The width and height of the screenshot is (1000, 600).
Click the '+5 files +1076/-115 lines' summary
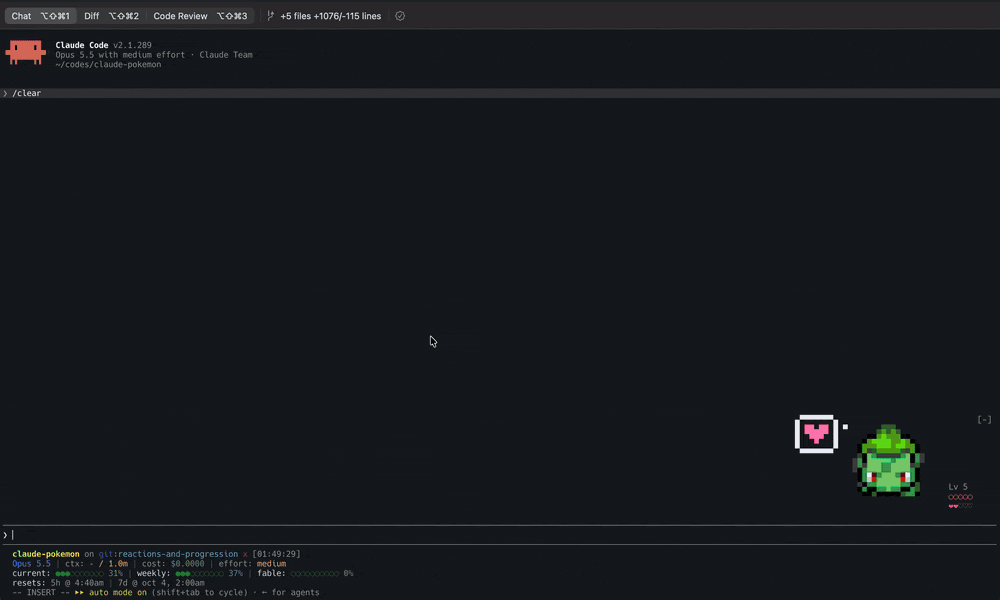coord(330,16)
